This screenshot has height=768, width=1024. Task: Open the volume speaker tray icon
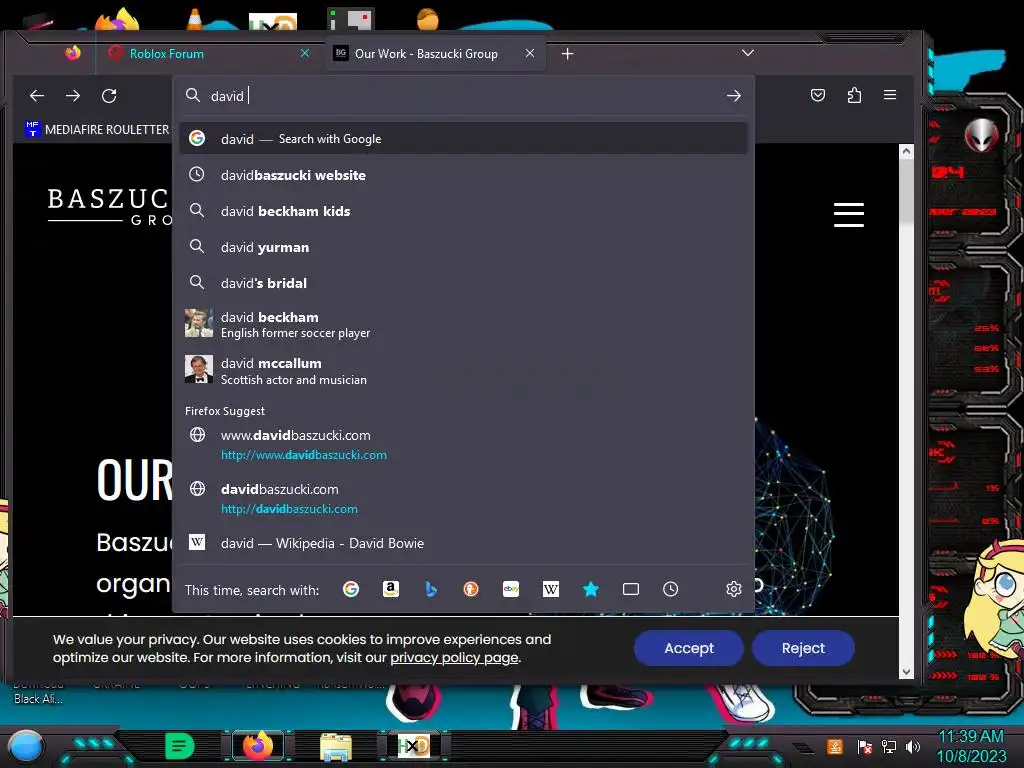[x=913, y=746]
